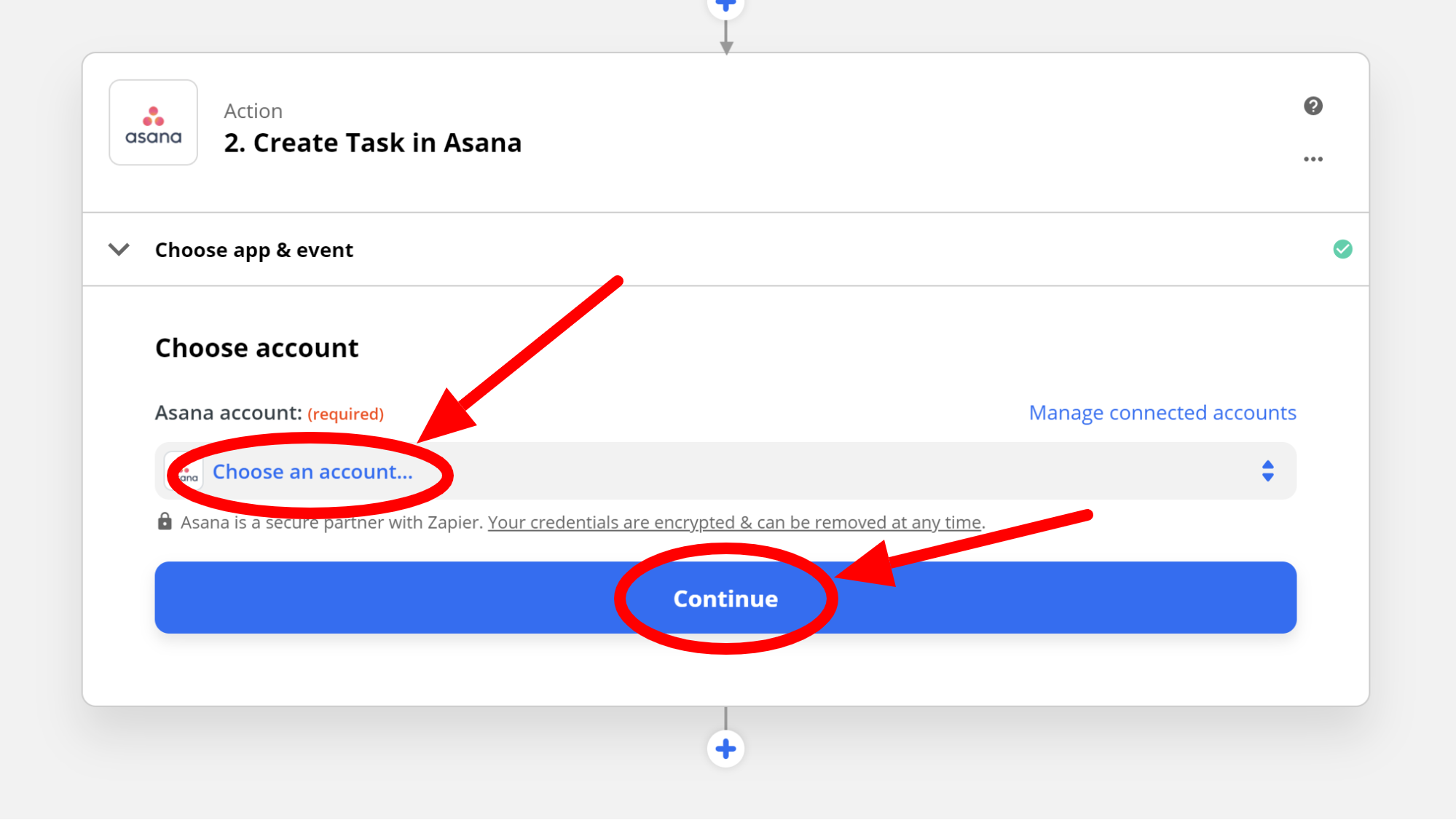Image resolution: width=1456 pixels, height=820 pixels.
Task: Collapse the Choose app & event chevron
Action: pyautogui.click(x=119, y=250)
